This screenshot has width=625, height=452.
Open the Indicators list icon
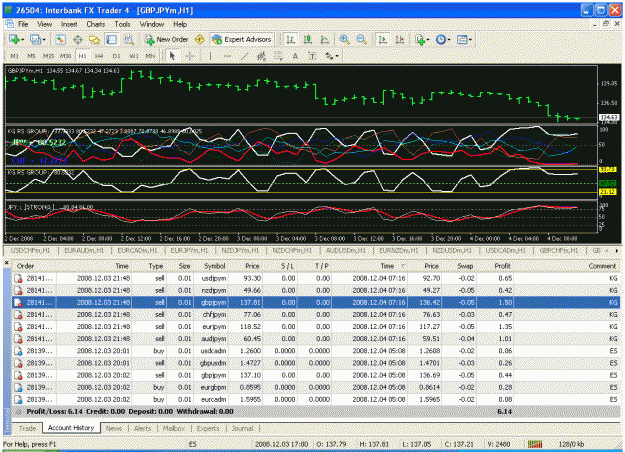pyautogui.click(x=420, y=39)
